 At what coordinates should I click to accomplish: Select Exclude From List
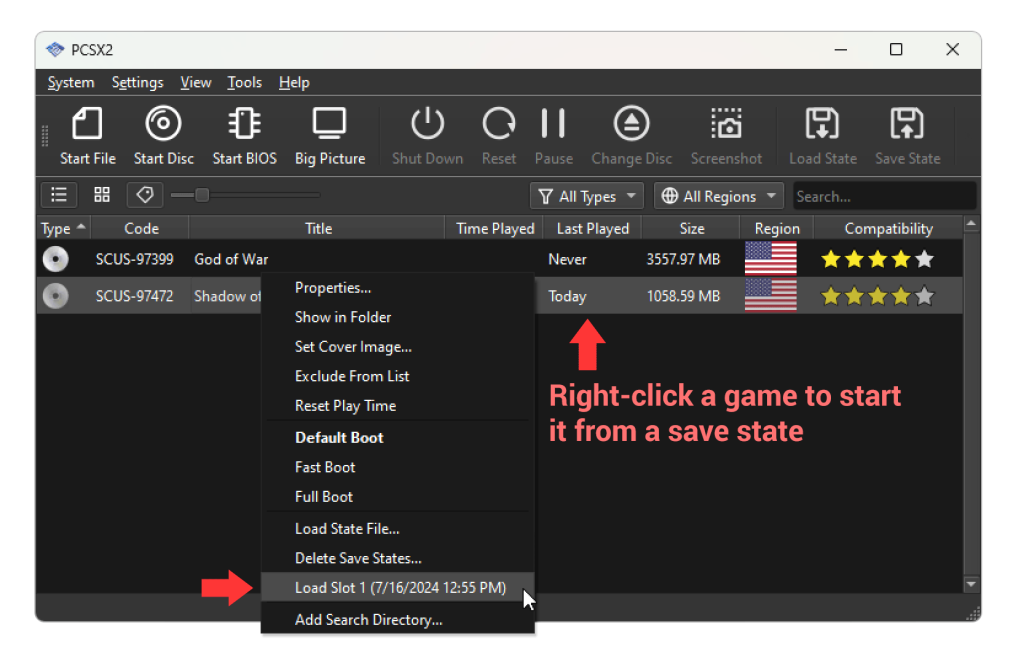(x=398, y=376)
